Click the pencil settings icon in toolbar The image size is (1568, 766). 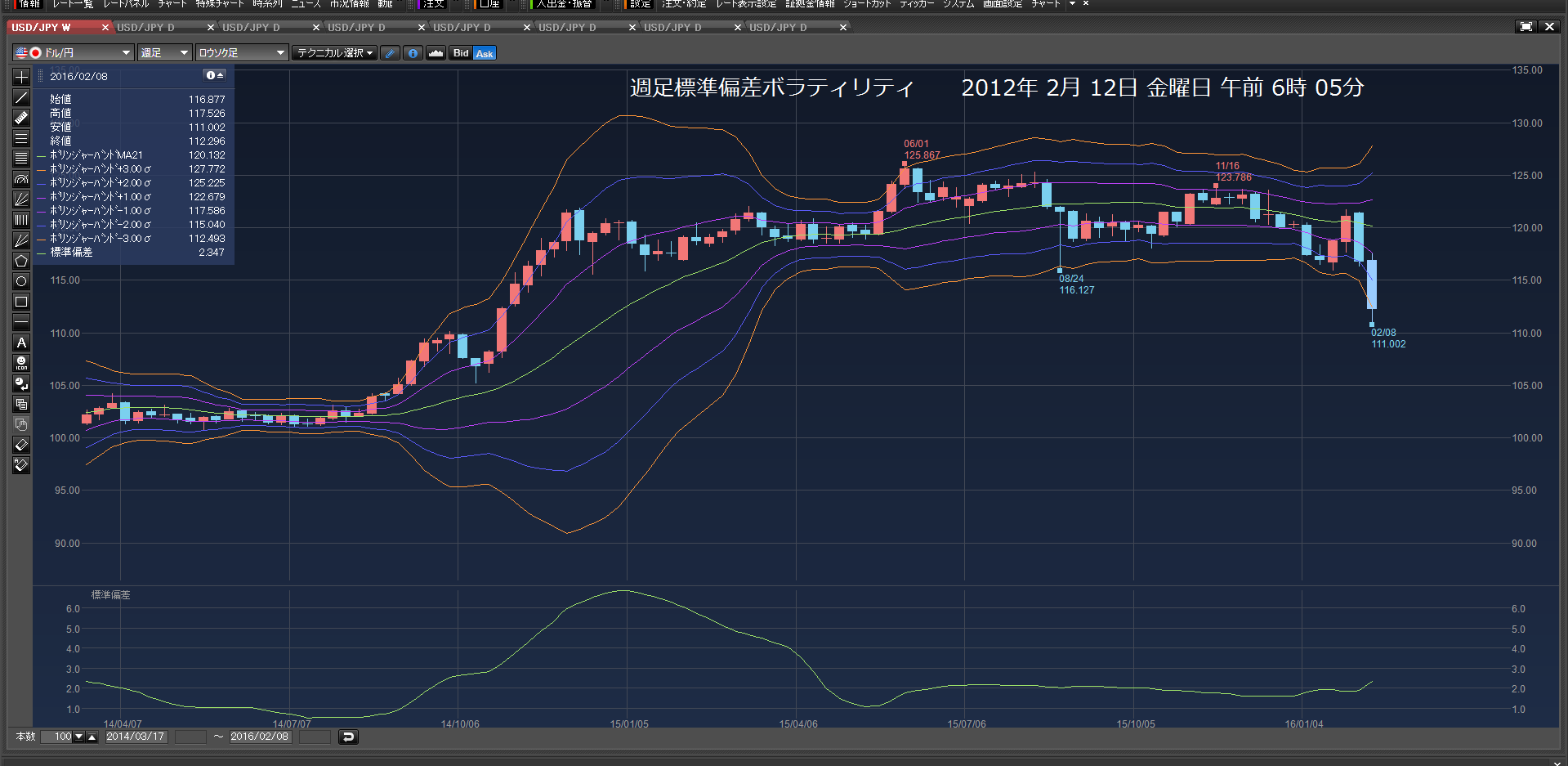click(391, 53)
